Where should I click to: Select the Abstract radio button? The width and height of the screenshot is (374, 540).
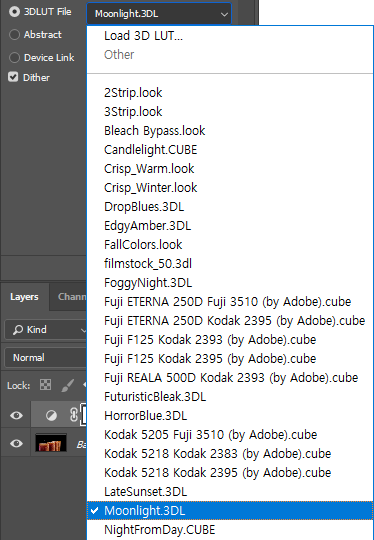[14, 34]
